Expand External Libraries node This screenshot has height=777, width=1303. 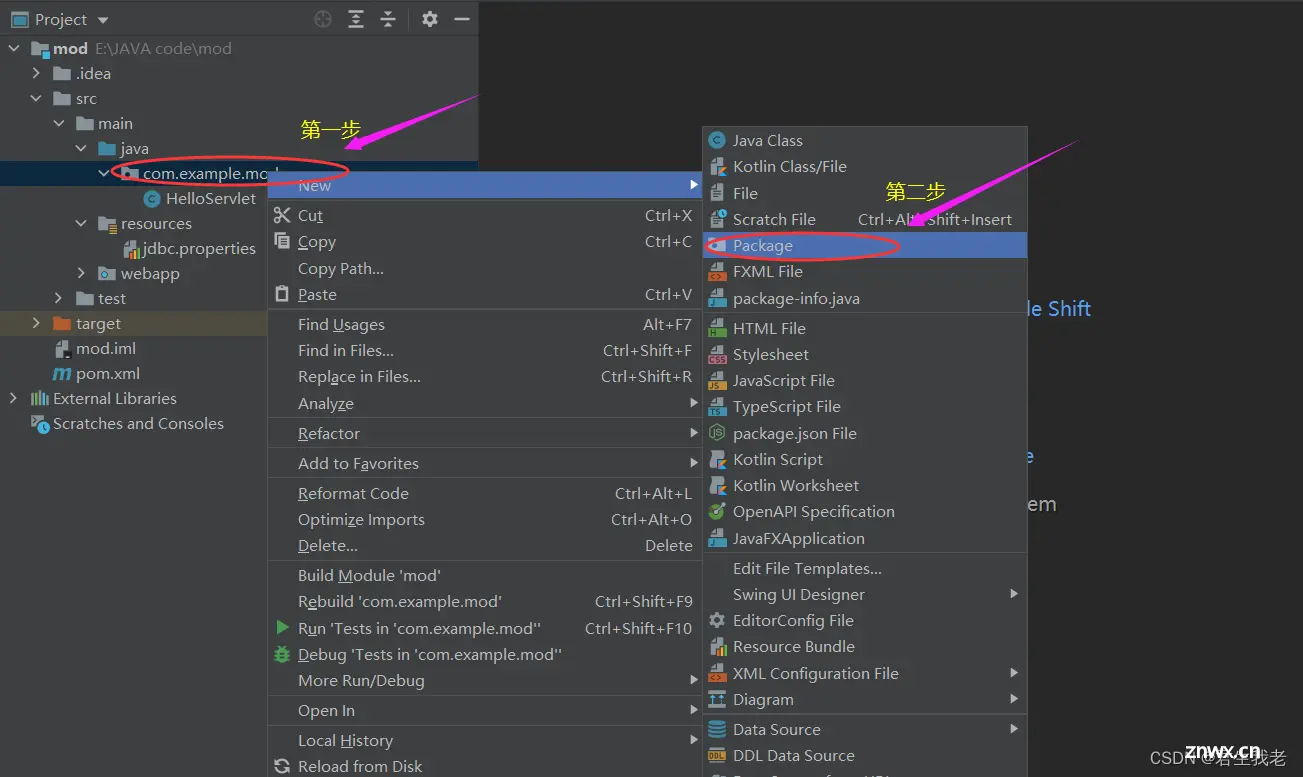[13, 398]
